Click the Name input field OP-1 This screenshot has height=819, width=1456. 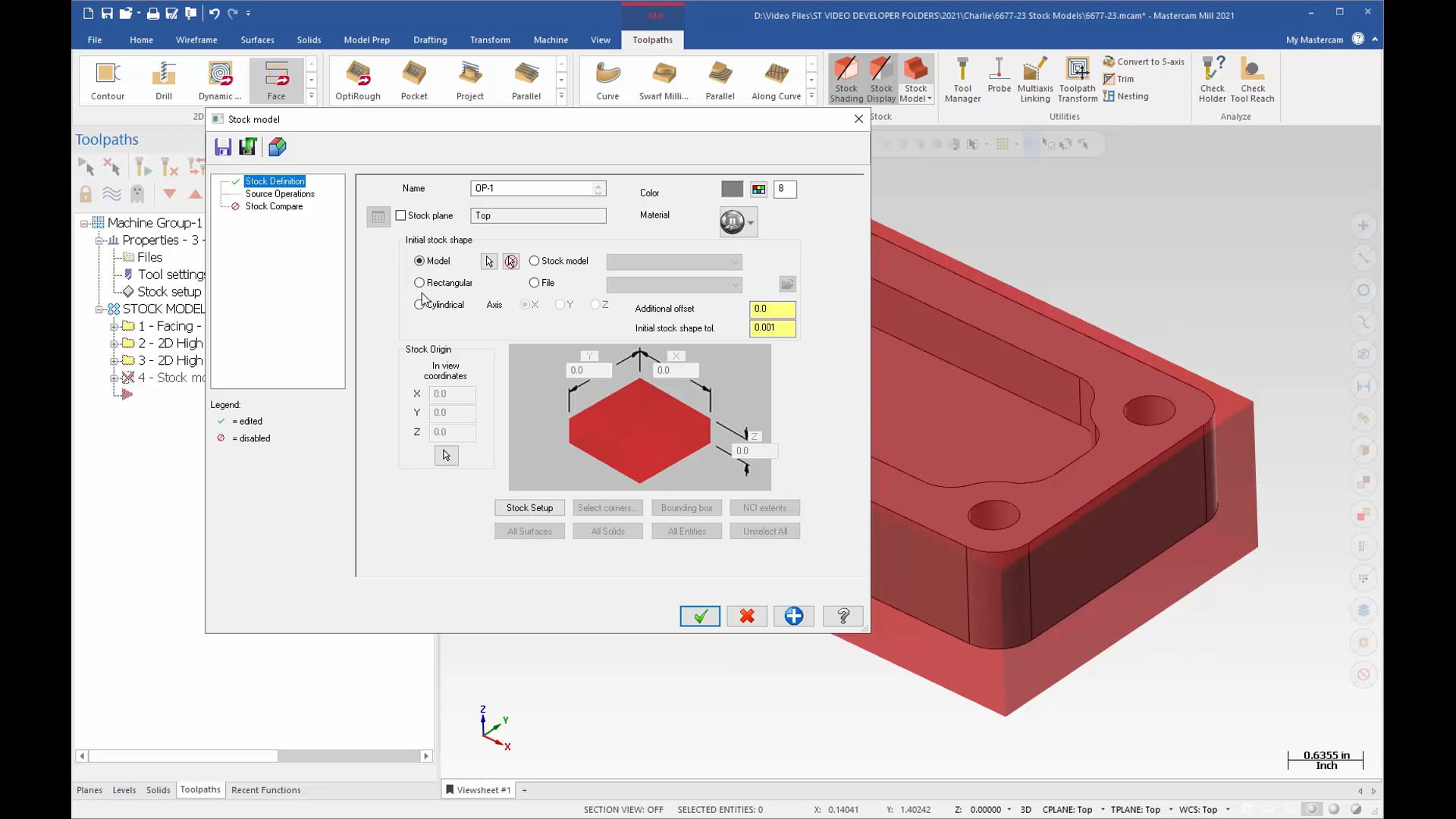(x=533, y=188)
